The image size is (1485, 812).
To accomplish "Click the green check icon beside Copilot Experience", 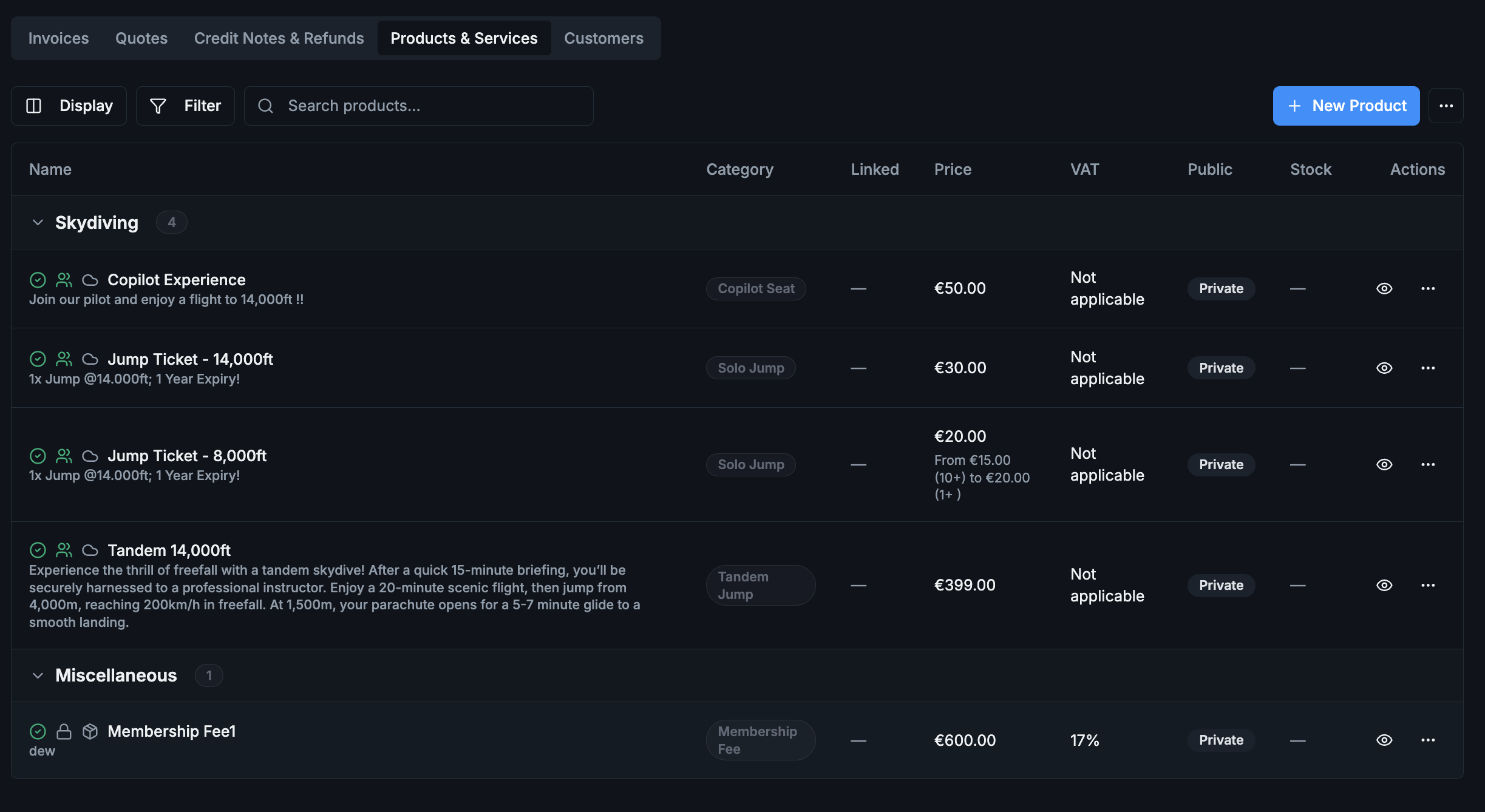I will pyautogui.click(x=38, y=280).
